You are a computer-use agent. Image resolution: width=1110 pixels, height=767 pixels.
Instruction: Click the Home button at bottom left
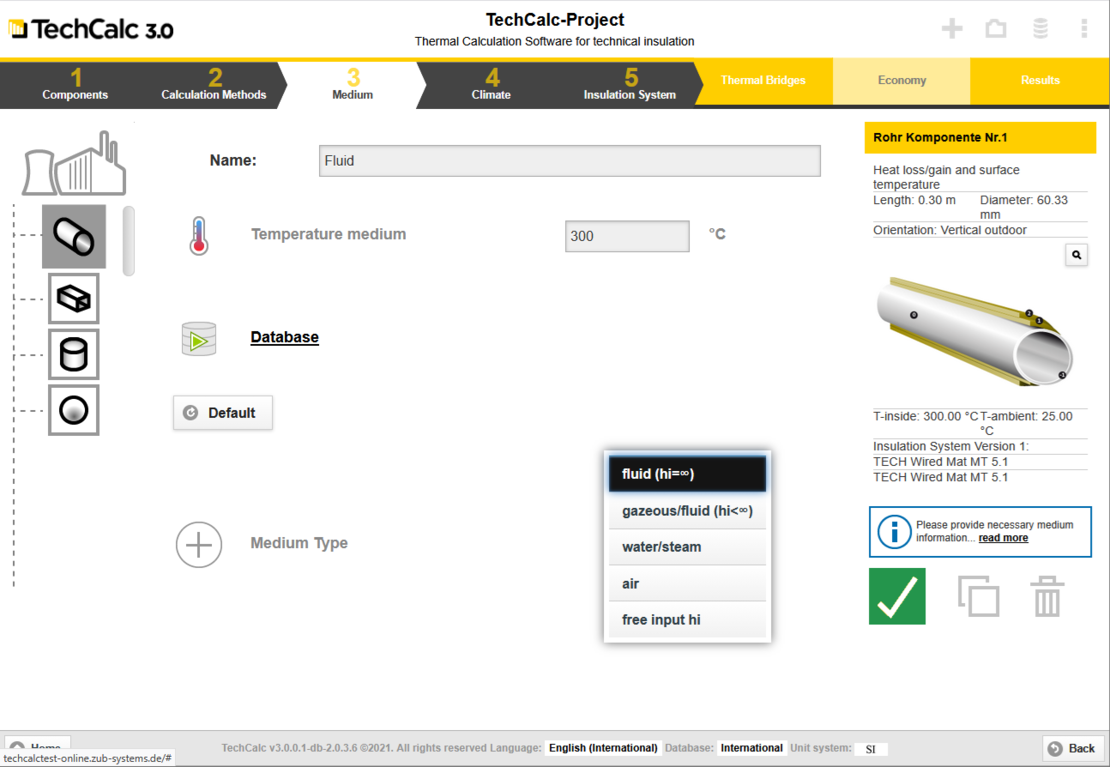point(38,744)
